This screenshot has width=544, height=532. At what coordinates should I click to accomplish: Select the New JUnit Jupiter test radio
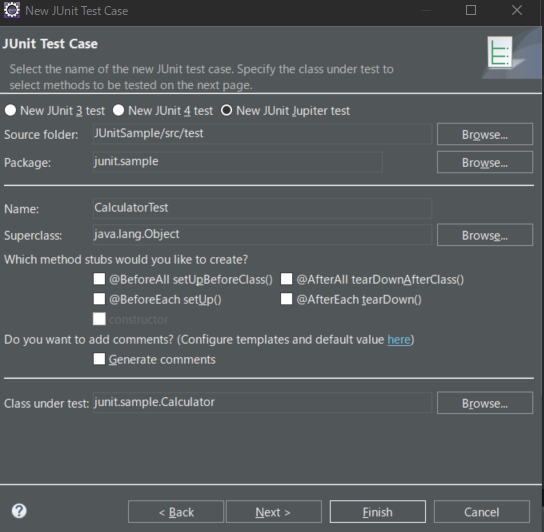(227, 110)
